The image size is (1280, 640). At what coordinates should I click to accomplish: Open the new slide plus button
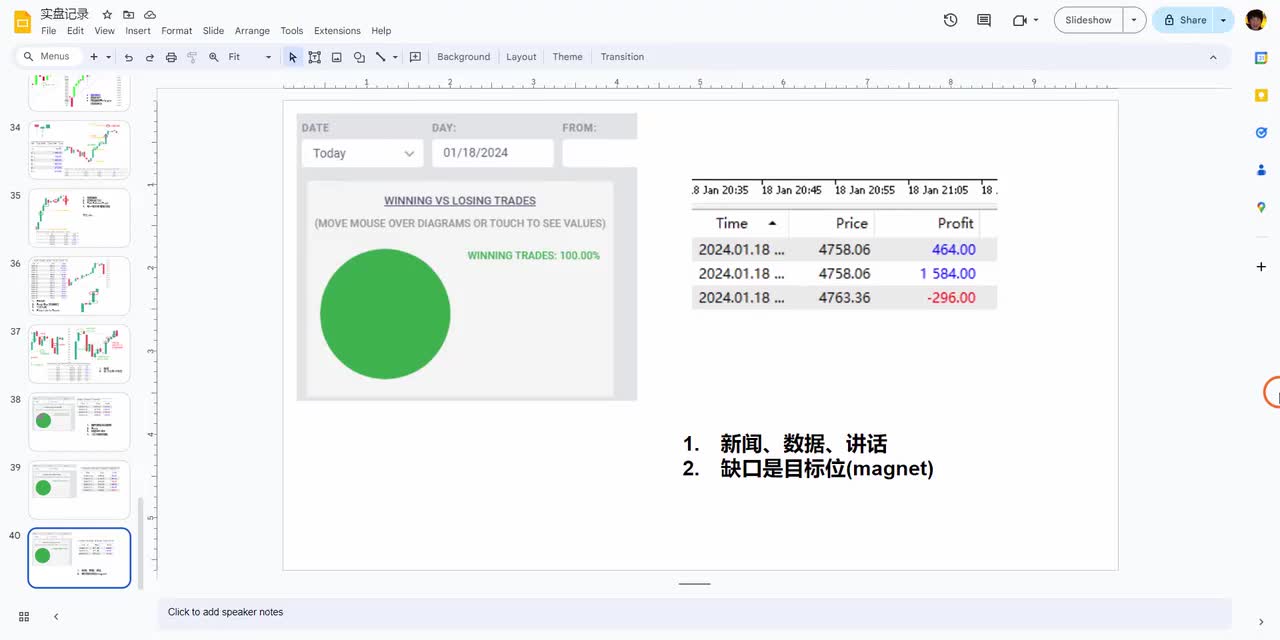tap(94, 57)
